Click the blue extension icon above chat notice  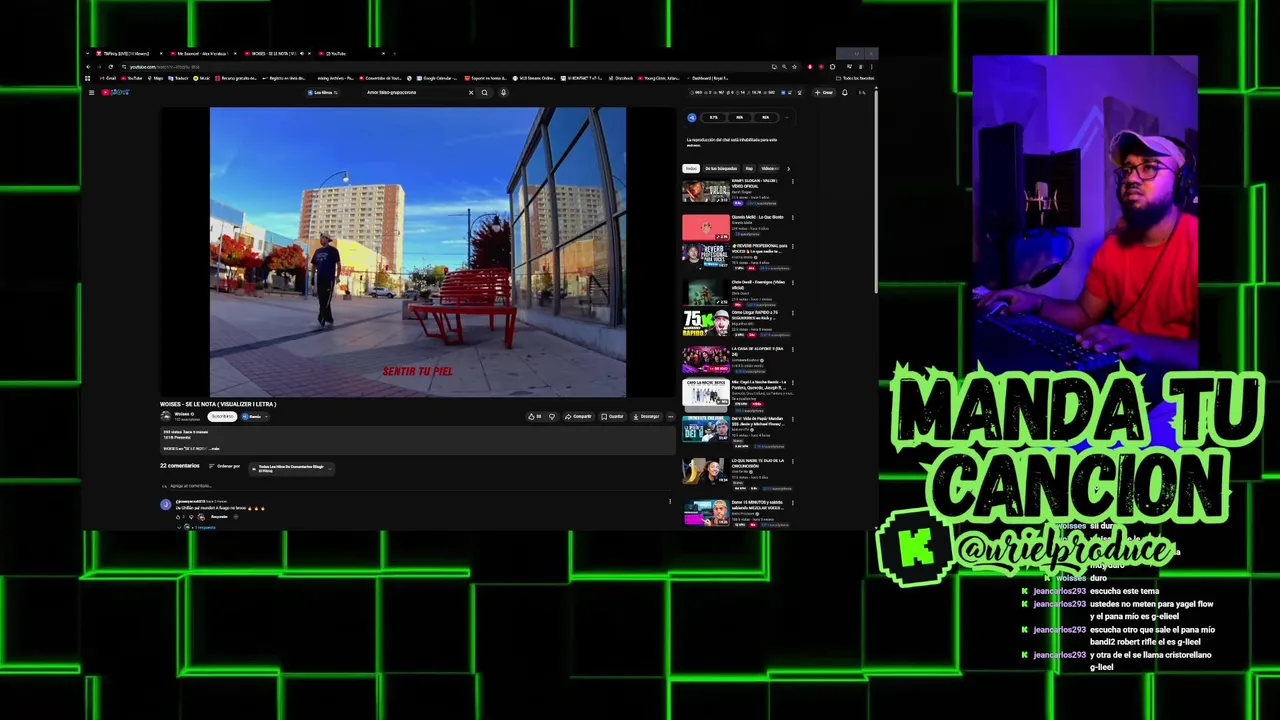point(691,117)
